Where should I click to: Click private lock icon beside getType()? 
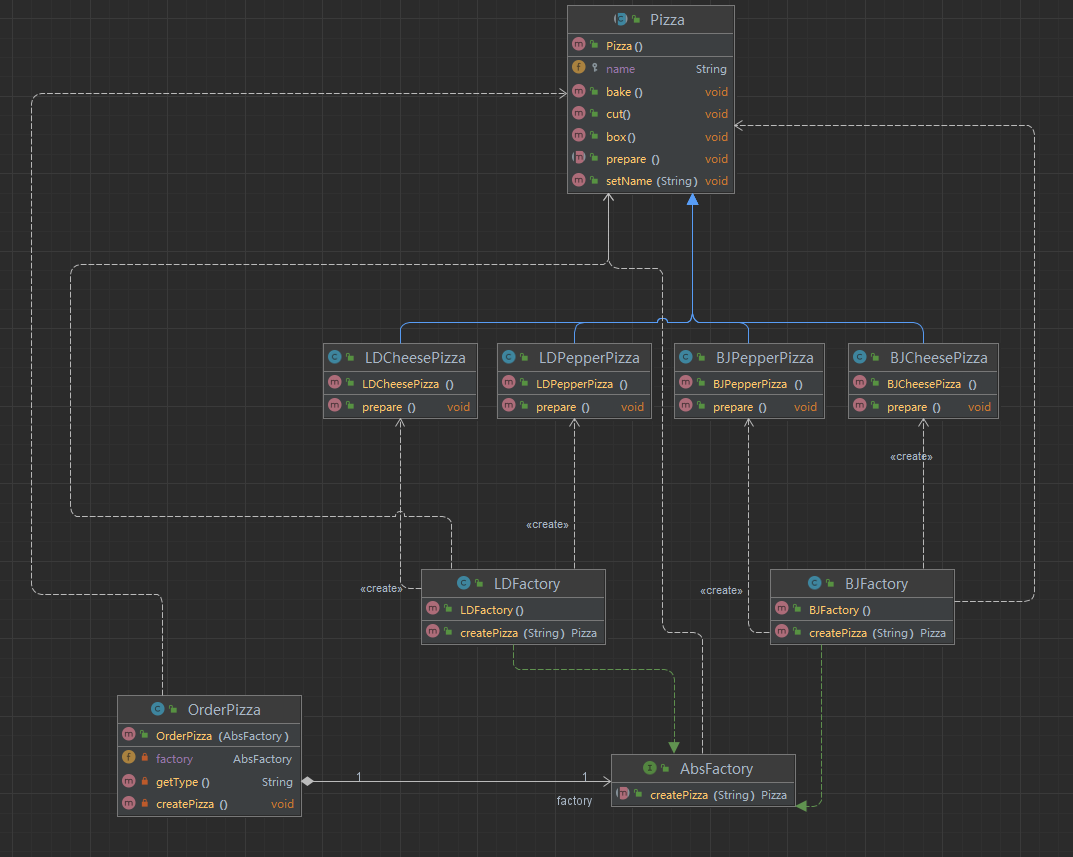pyautogui.click(x=144, y=780)
